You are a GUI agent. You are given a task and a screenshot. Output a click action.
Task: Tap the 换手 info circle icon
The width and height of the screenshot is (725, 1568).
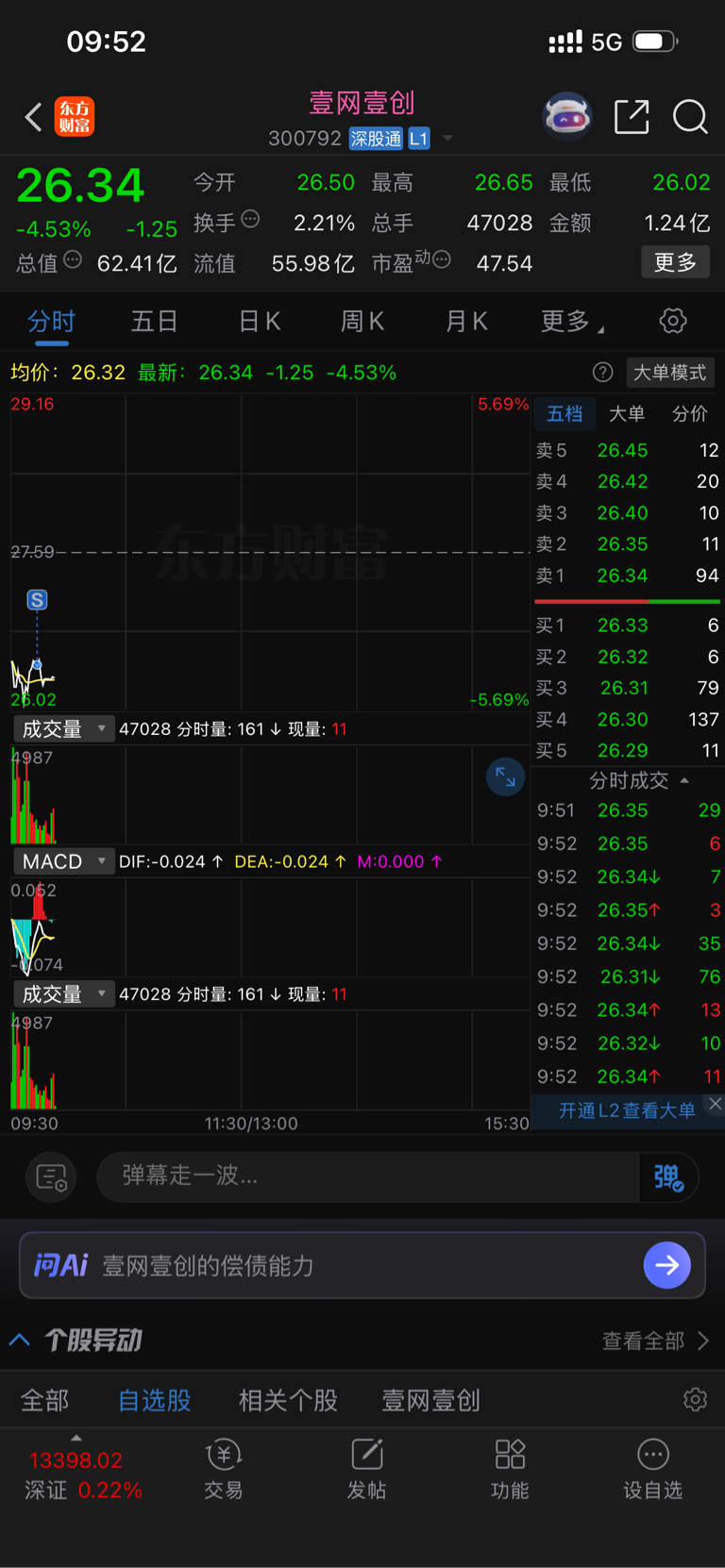[250, 219]
